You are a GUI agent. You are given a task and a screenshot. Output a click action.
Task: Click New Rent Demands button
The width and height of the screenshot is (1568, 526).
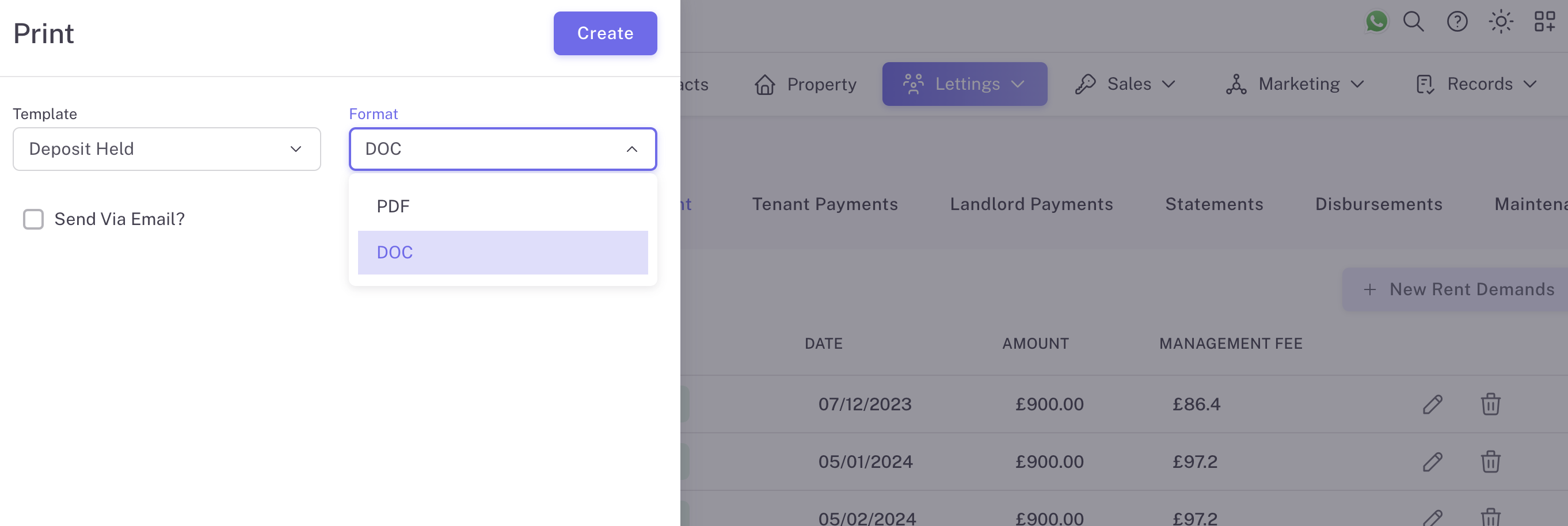[x=1458, y=289]
